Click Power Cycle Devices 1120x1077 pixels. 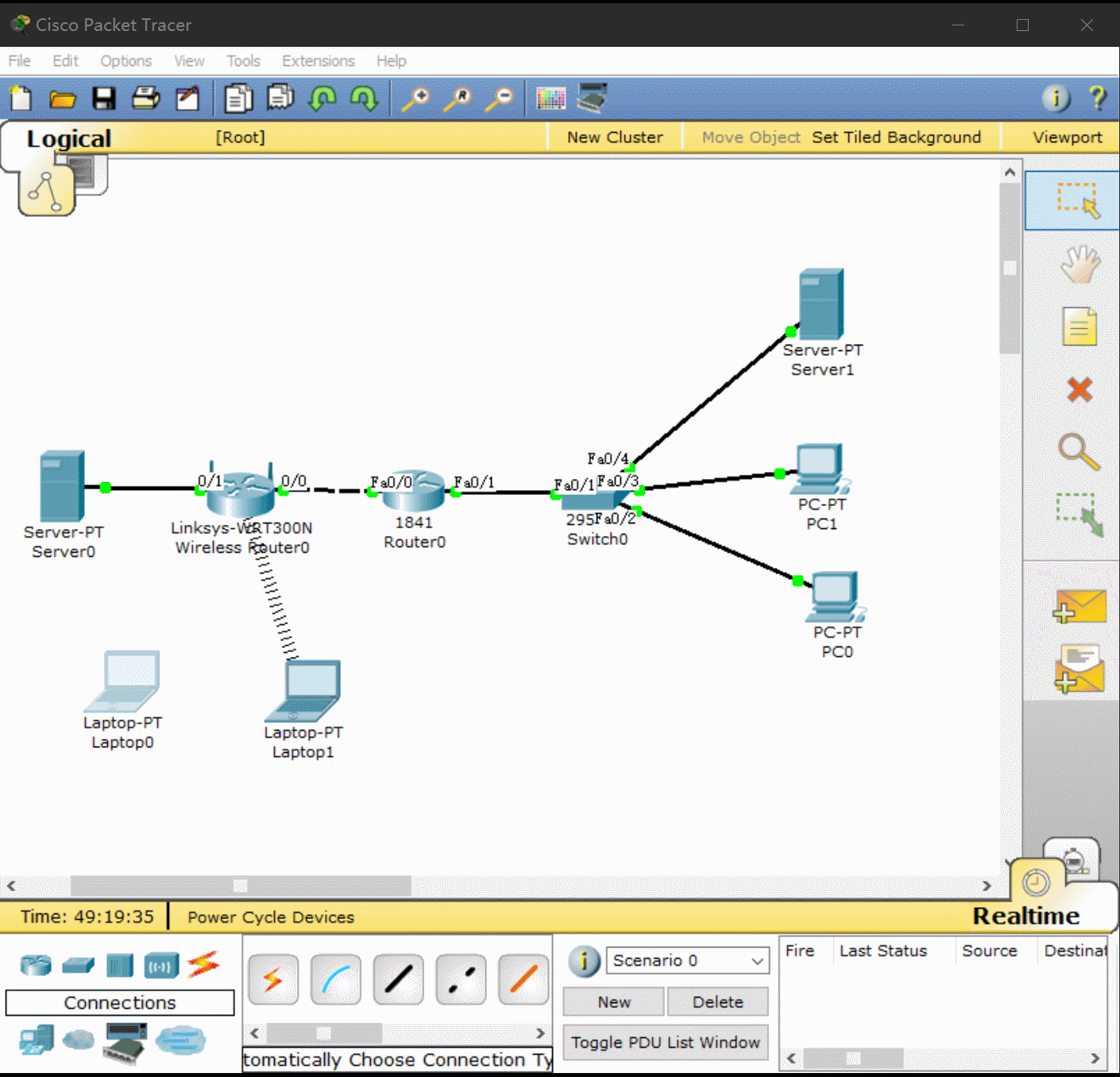tap(271, 917)
